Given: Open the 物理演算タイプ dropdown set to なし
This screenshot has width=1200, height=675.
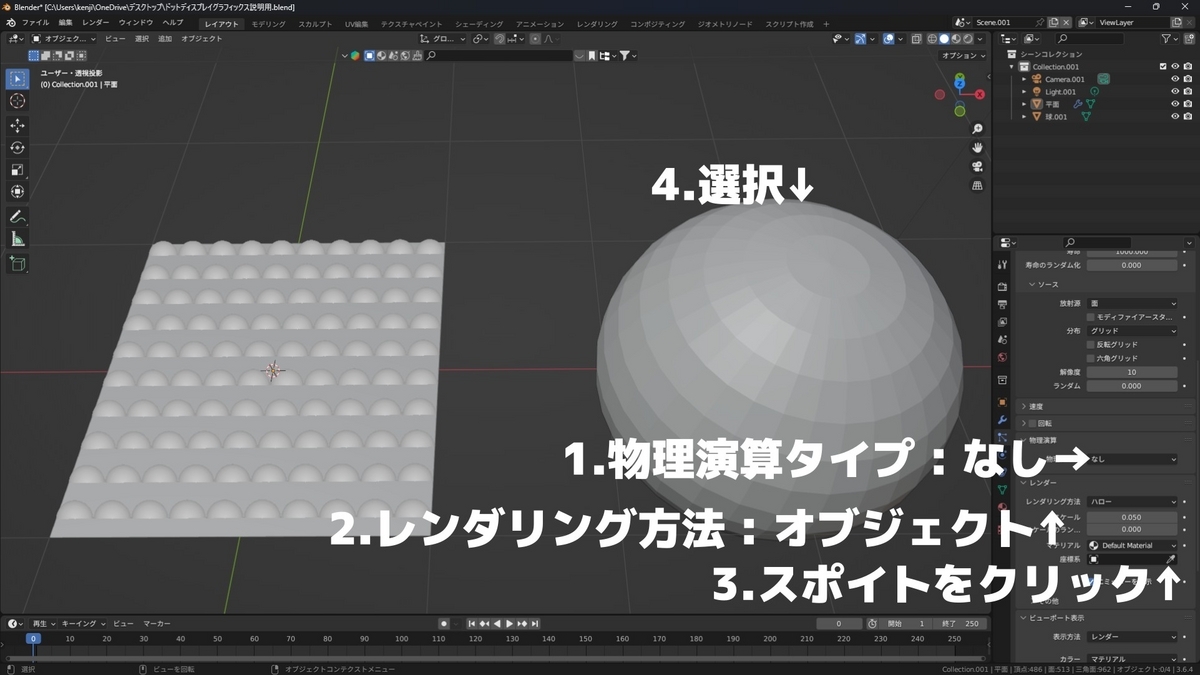Looking at the screenshot, I should 1132,459.
